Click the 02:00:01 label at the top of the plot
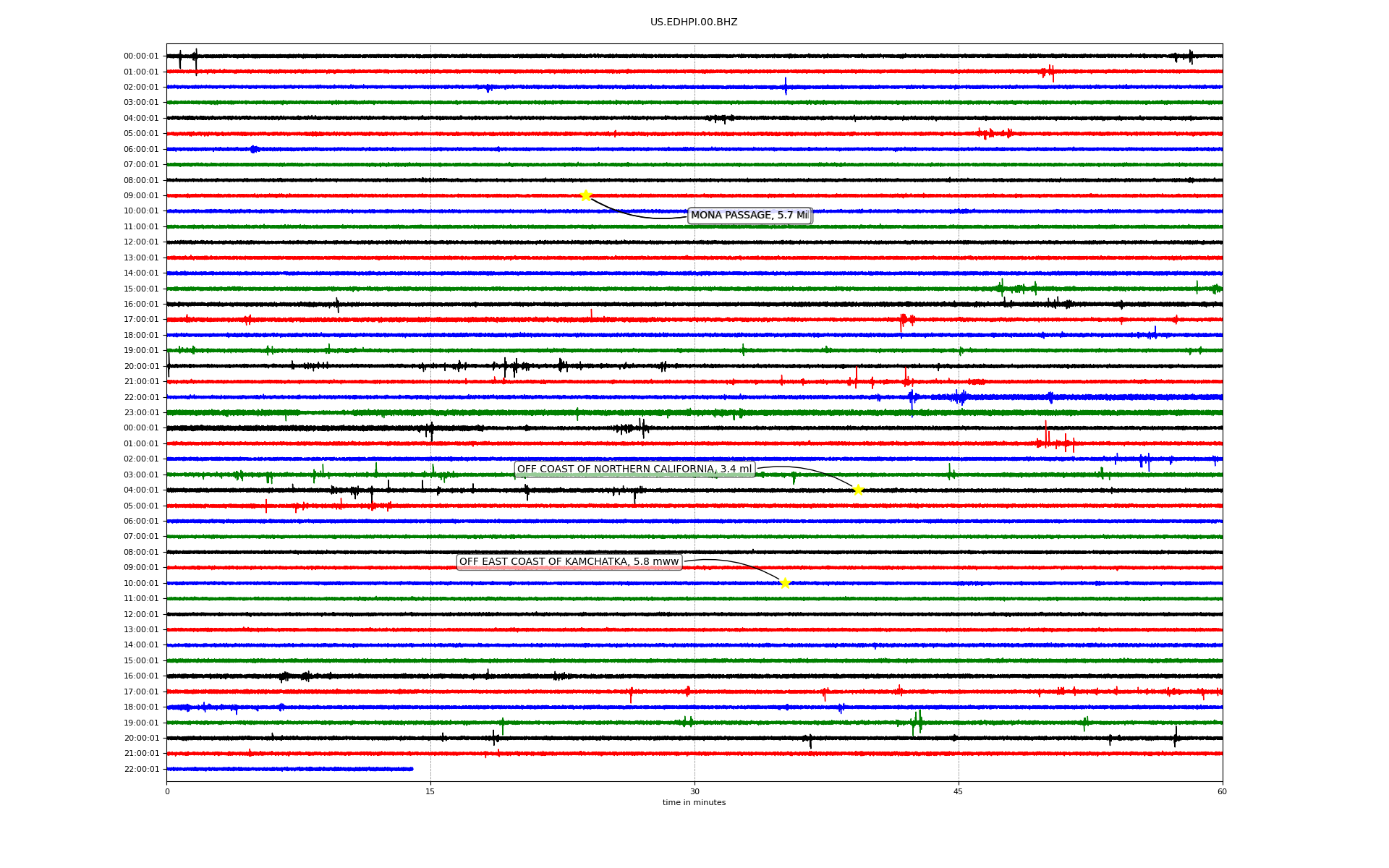The width and height of the screenshot is (1389, 868). coord(141,87)
